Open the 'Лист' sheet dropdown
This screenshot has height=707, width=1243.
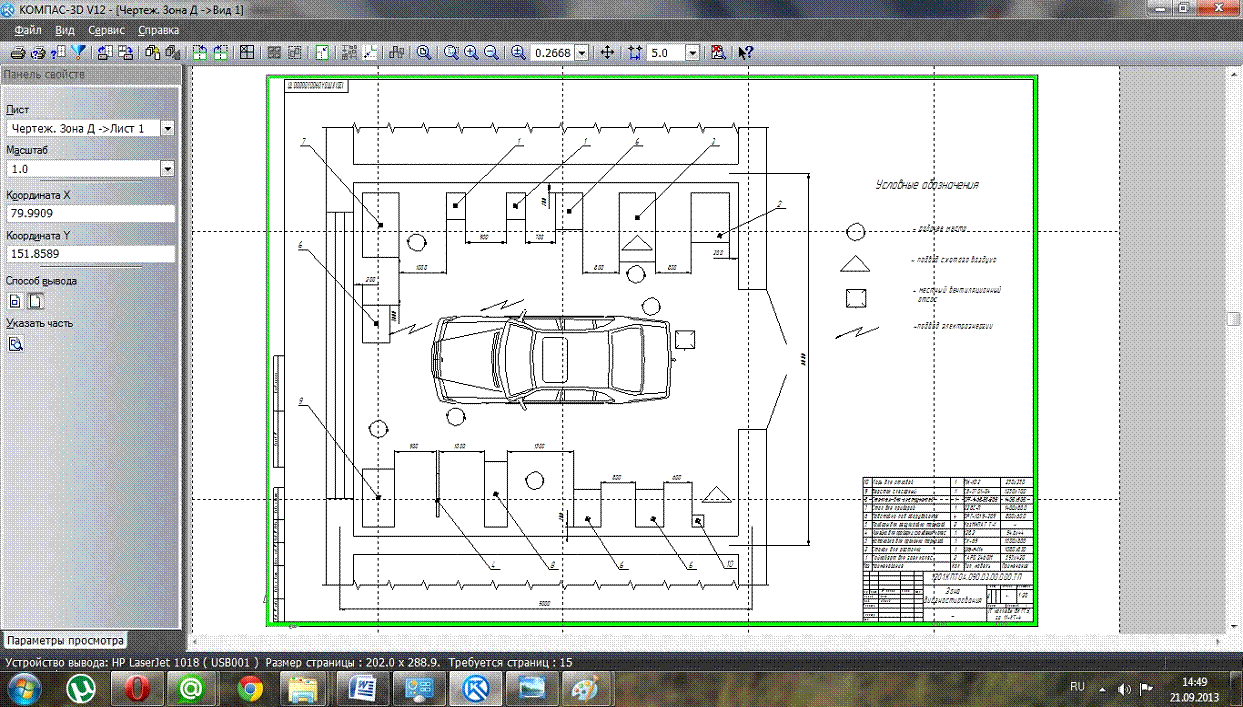[x=167, y=128]
